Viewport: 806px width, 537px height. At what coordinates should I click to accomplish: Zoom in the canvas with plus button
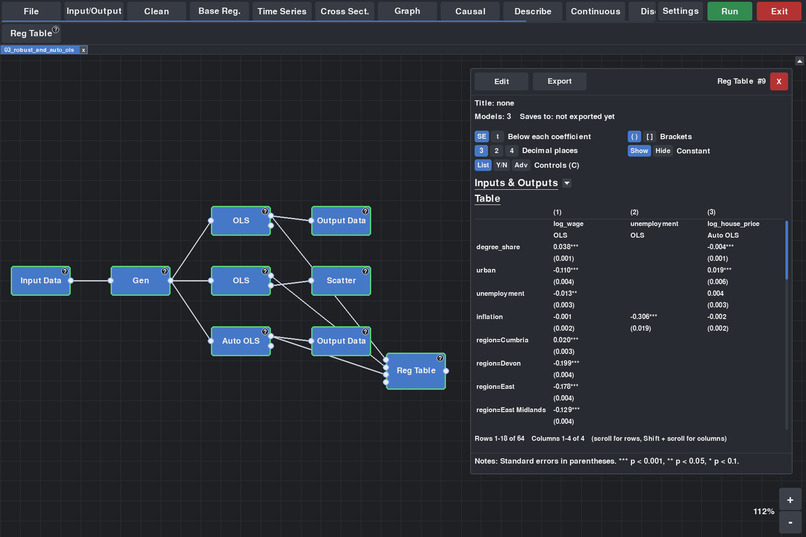[790, 499]
